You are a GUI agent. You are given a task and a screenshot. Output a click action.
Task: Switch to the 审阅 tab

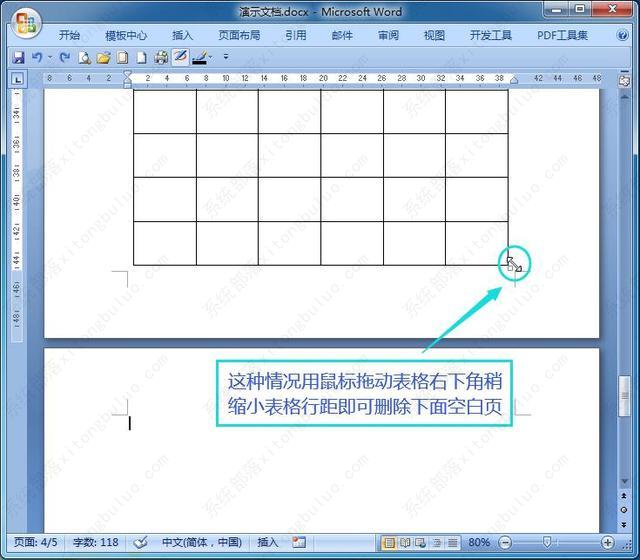(x=388, y=35)
